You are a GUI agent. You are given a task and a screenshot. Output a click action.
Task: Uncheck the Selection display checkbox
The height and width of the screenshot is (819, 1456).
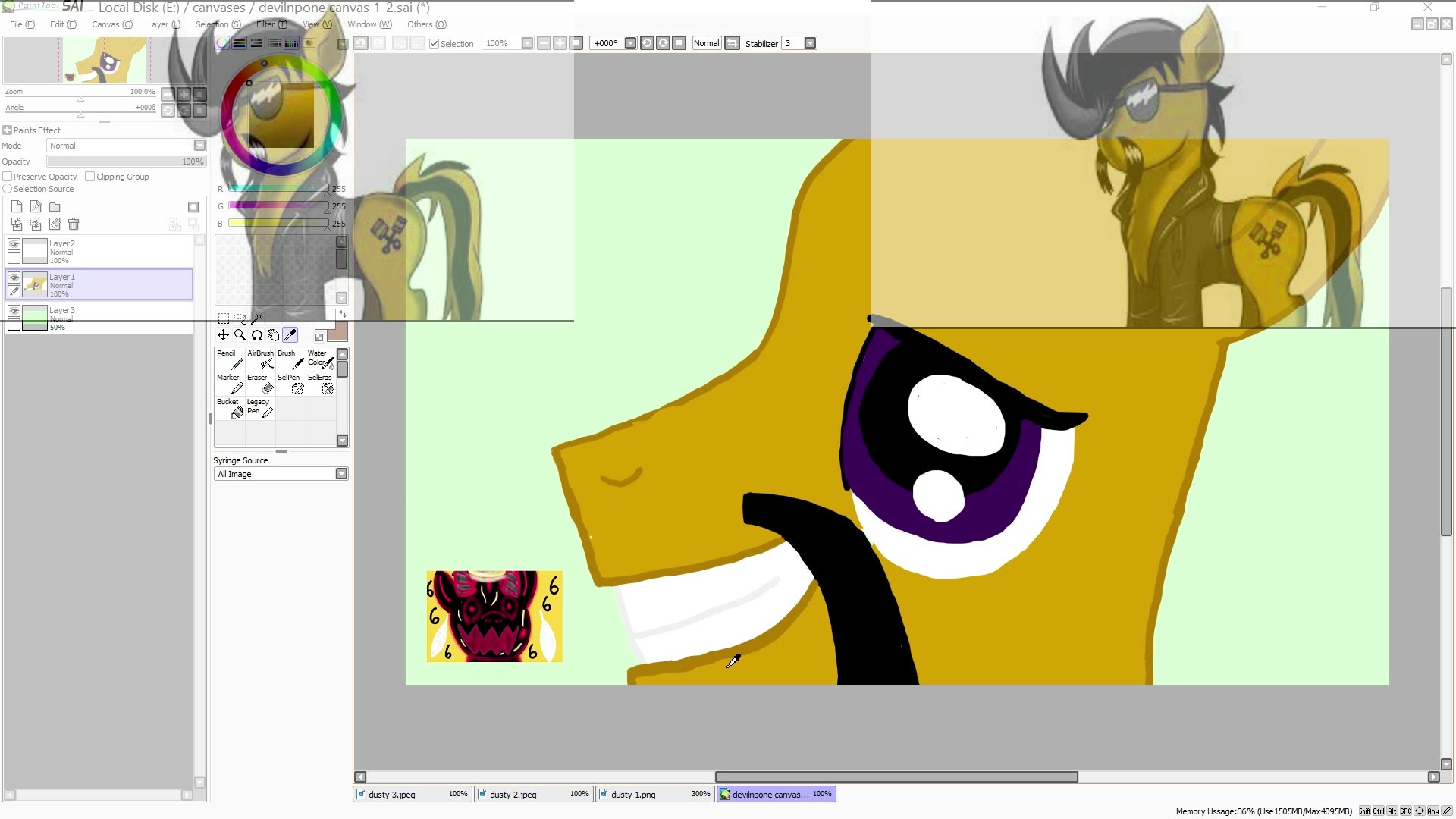pos(434,44)
